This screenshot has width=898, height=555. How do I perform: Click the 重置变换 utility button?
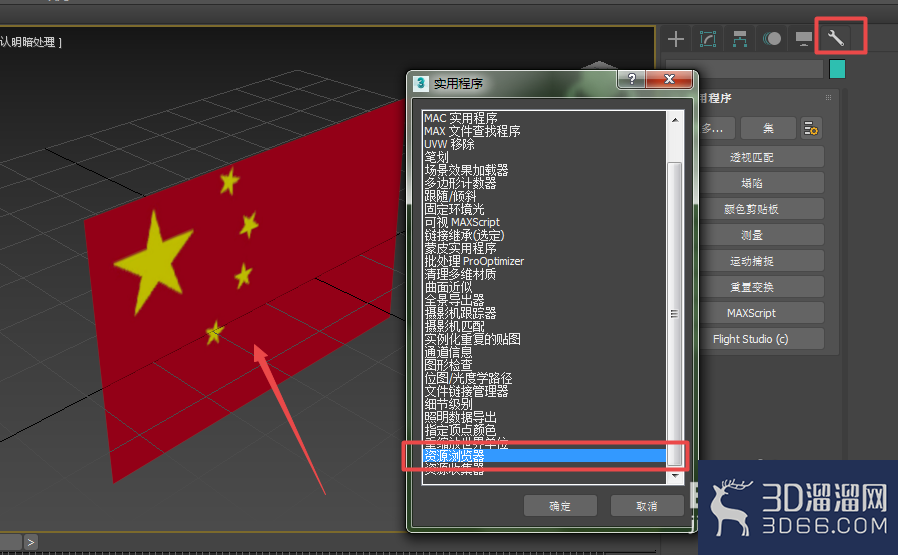pyautogui.click(x=752, y=287)
